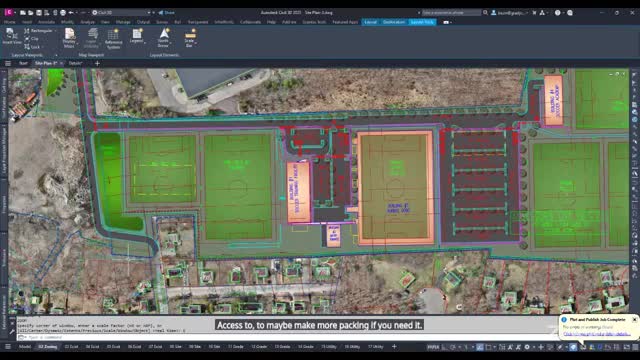This screenshot has width=640, height=360.
Task: Click the plot and publish details link
Action: tap(596, 334)
